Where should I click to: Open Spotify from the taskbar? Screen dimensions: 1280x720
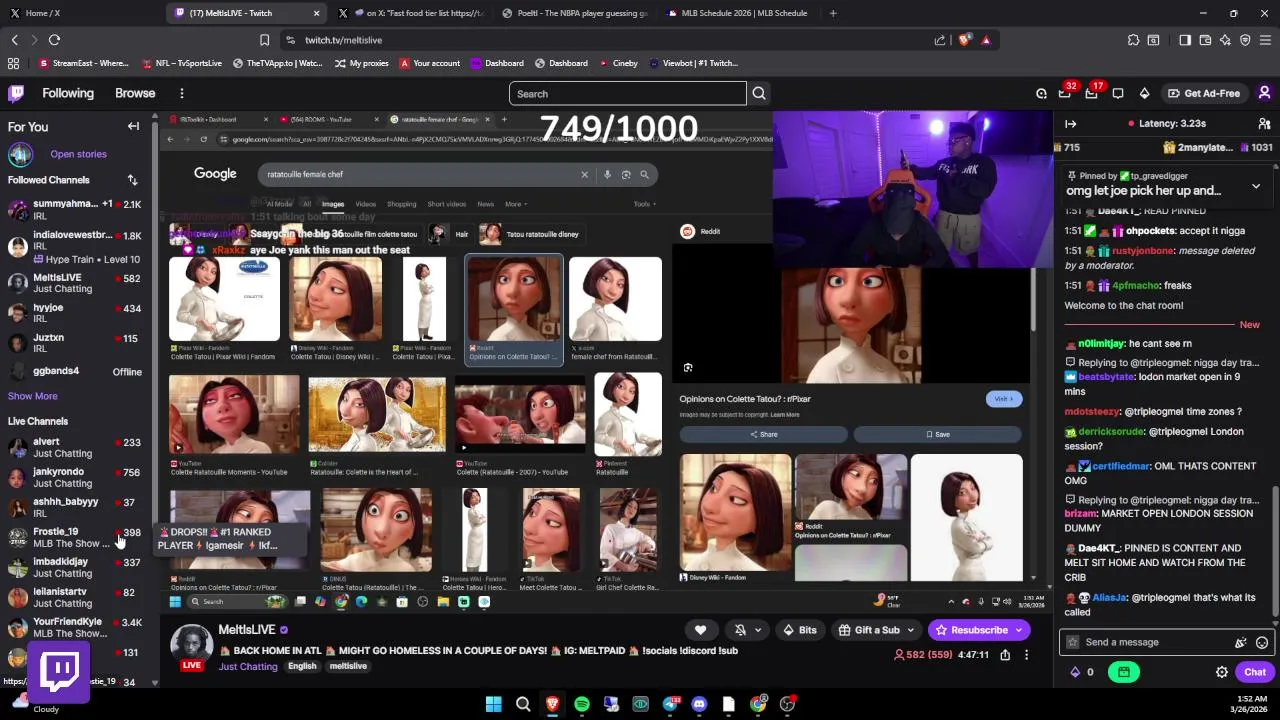click(x=582, y=704)
